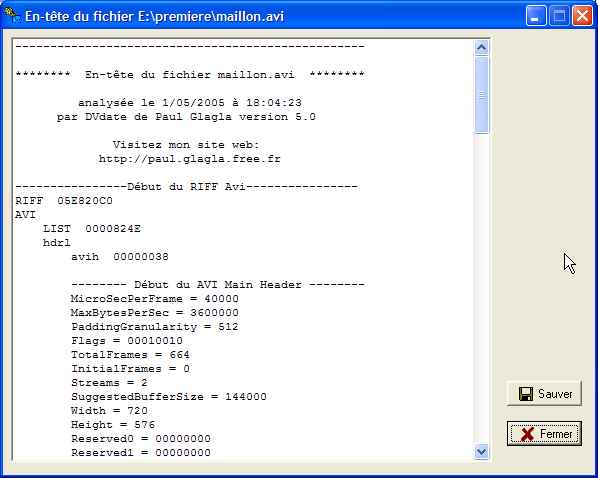The height and width of the screenshot is (478, 598).
Task: Click the TotalFrames = 664 line
Action: point(130,355)
